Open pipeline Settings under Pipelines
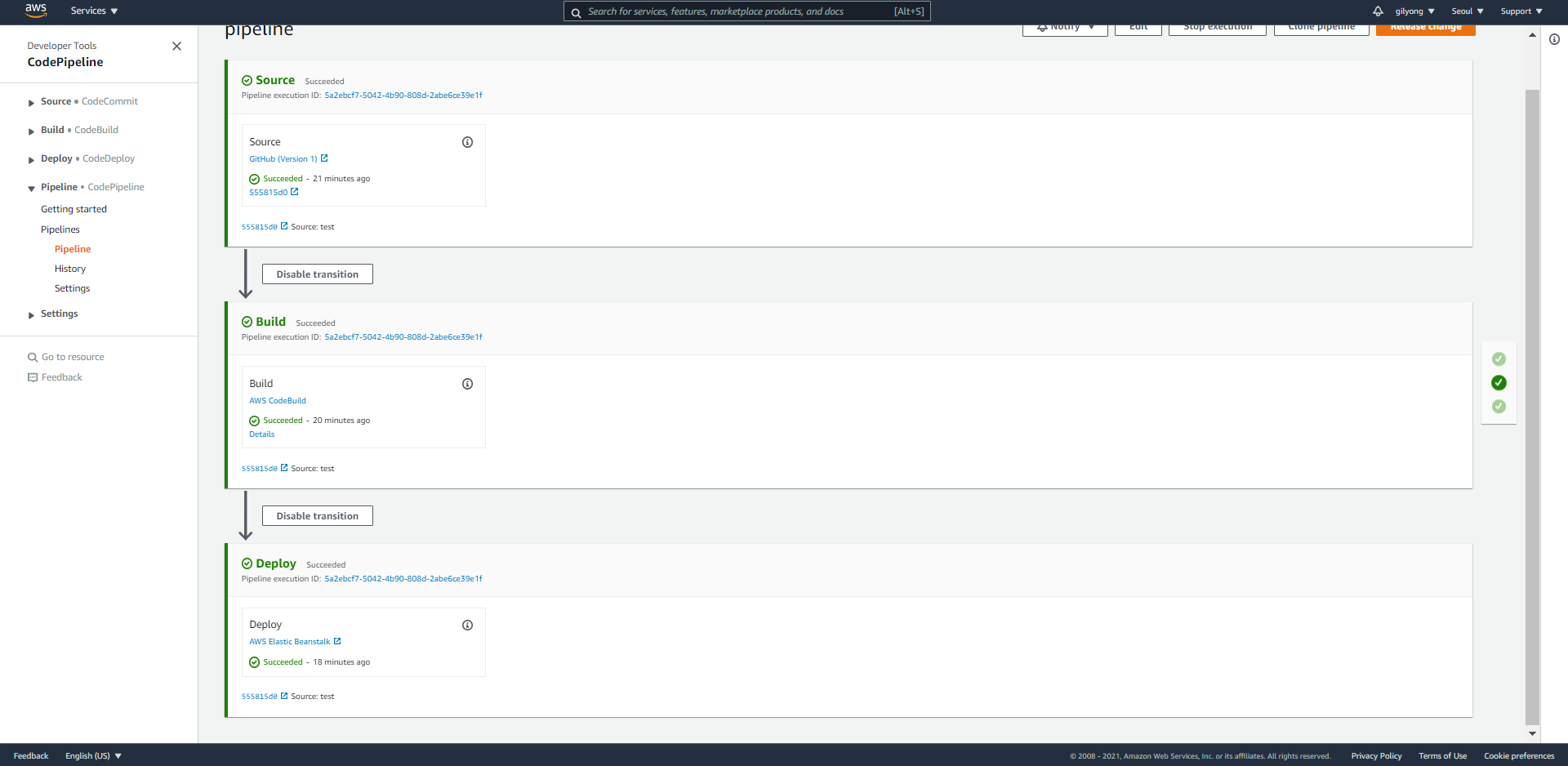This screenshot has width=1568, height=766. [x=72, y=288]
